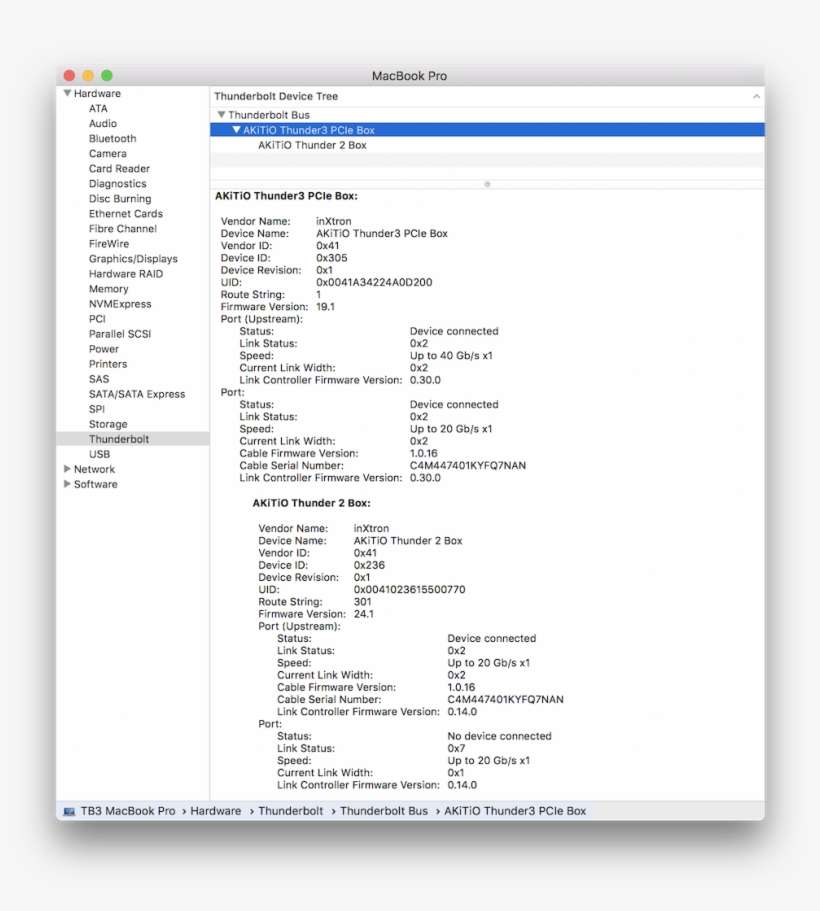
Task: Select USB in the sidebar
Action: tap(99, 454)
